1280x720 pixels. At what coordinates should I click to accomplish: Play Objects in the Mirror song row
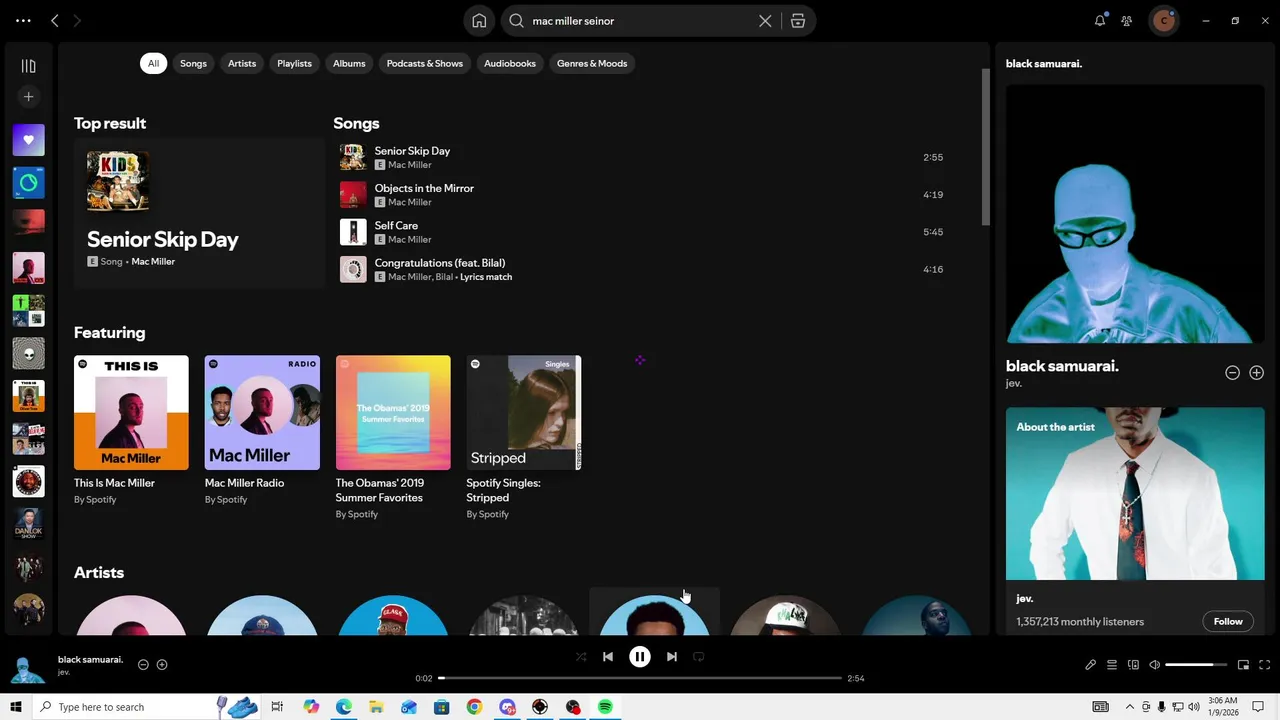tap(642, 195)
